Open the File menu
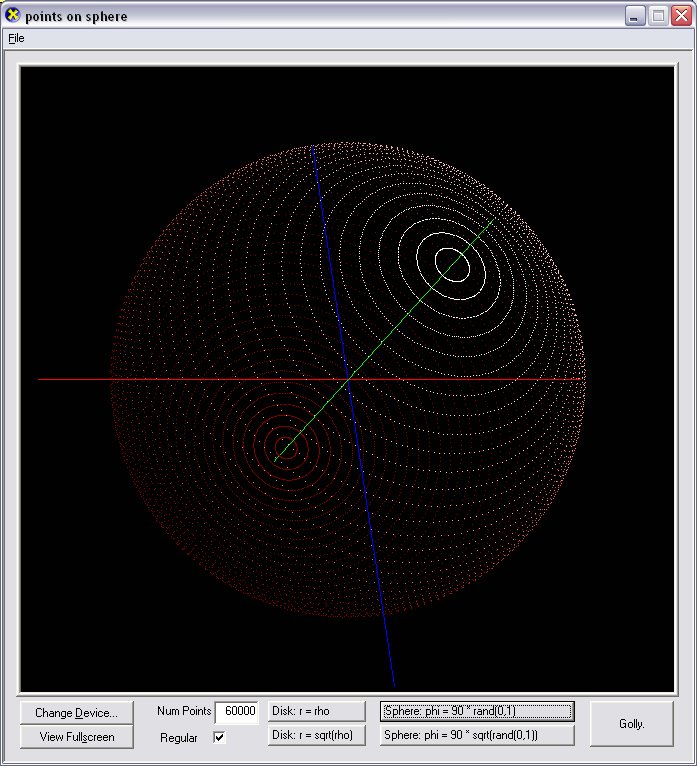Viewport: 697px width, 766px height. pyautogui.click(x=16, y=38)
